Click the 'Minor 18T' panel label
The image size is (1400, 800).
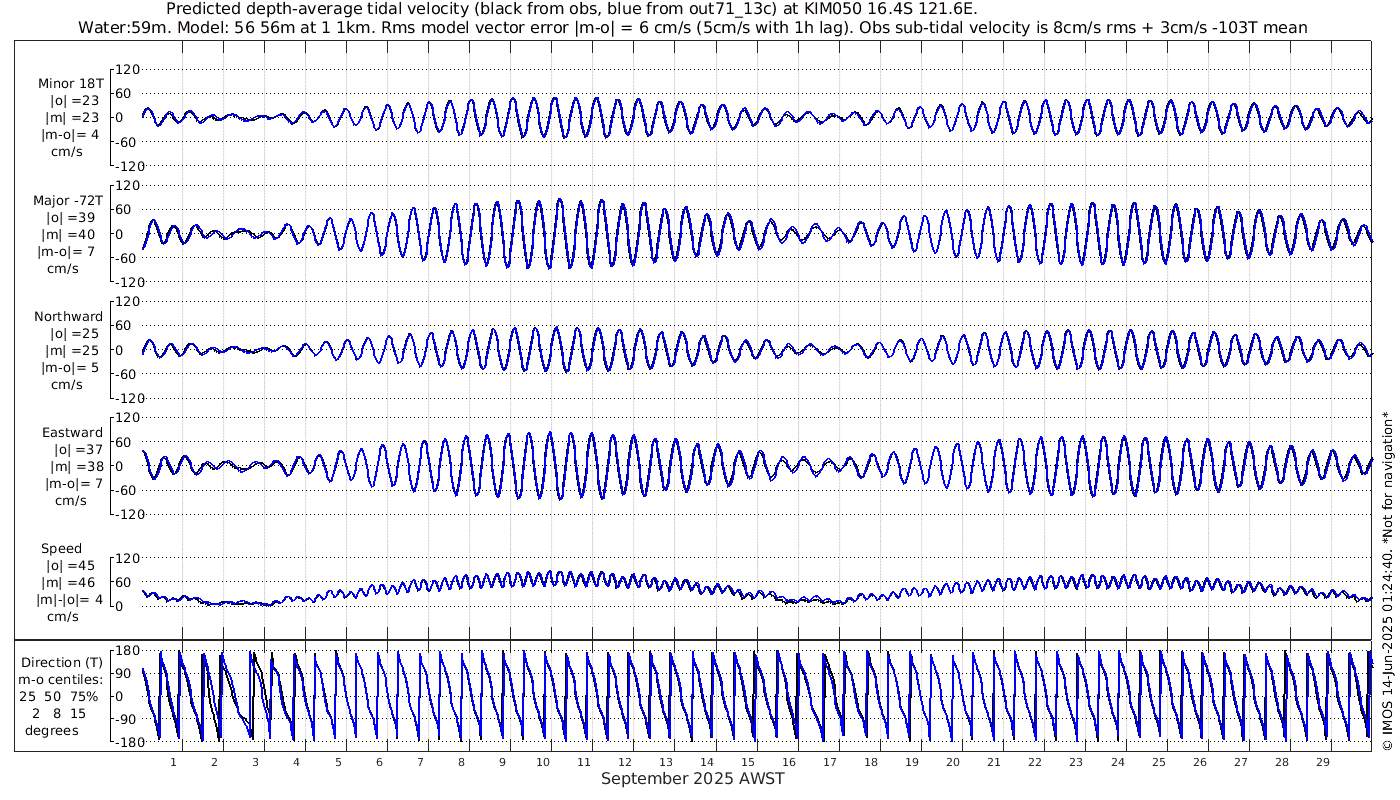[70, 83]
